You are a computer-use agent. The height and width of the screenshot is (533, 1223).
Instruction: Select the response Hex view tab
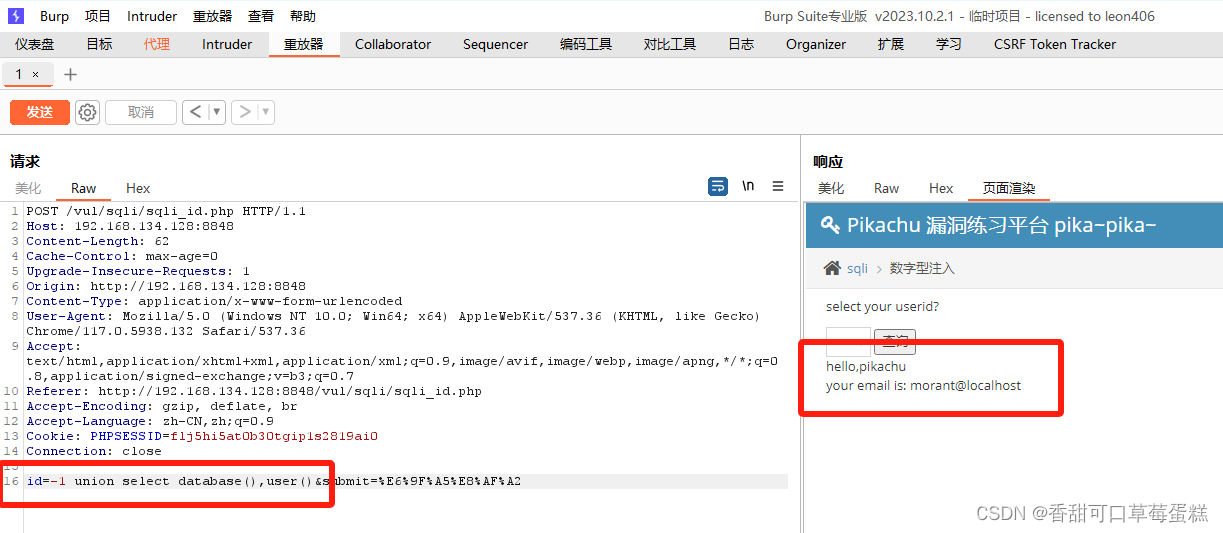[x=941, y=188]
